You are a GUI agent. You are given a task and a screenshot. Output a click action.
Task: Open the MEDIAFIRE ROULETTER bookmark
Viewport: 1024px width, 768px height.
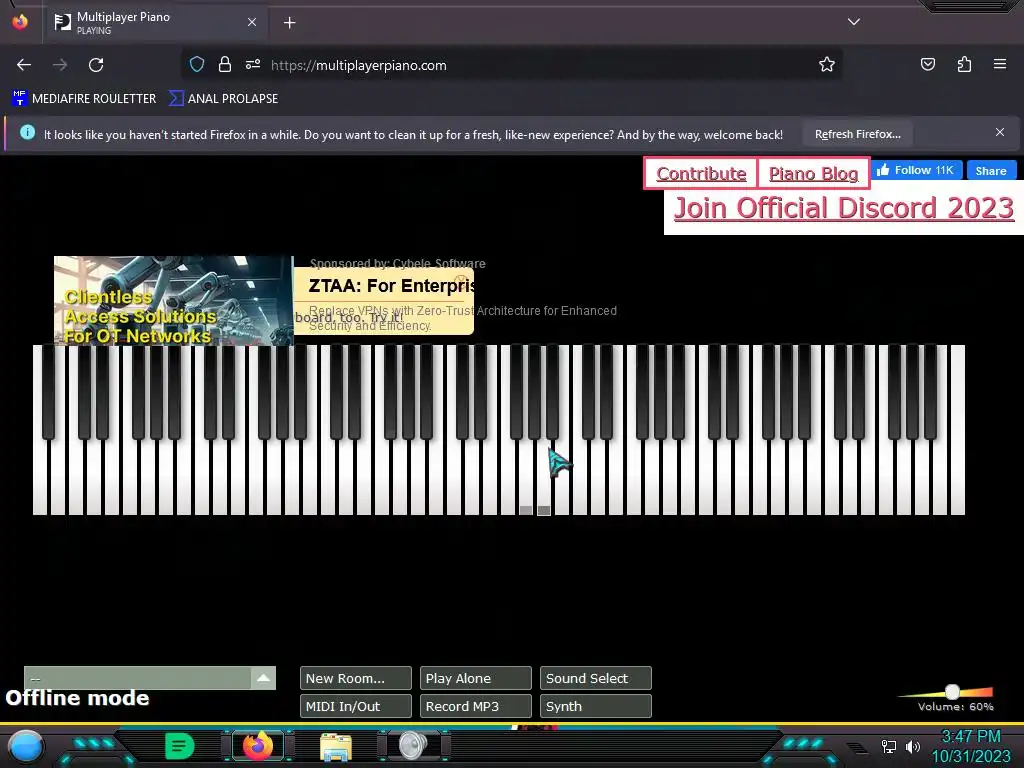coord(84,99)
